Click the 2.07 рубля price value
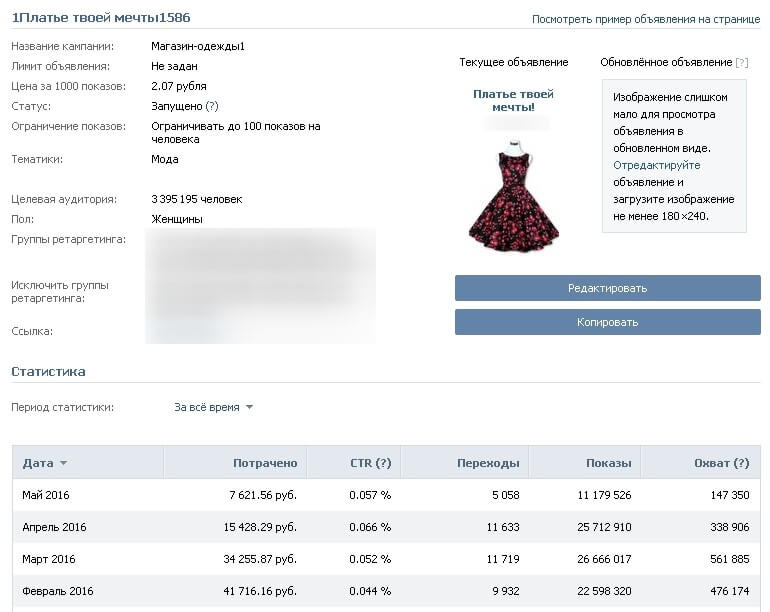770x612 pixels. pos(179,86)
